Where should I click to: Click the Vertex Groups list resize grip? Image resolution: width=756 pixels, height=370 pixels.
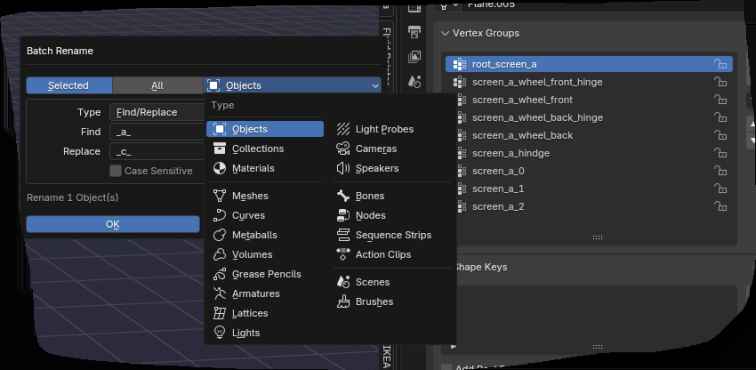[597, 237]
